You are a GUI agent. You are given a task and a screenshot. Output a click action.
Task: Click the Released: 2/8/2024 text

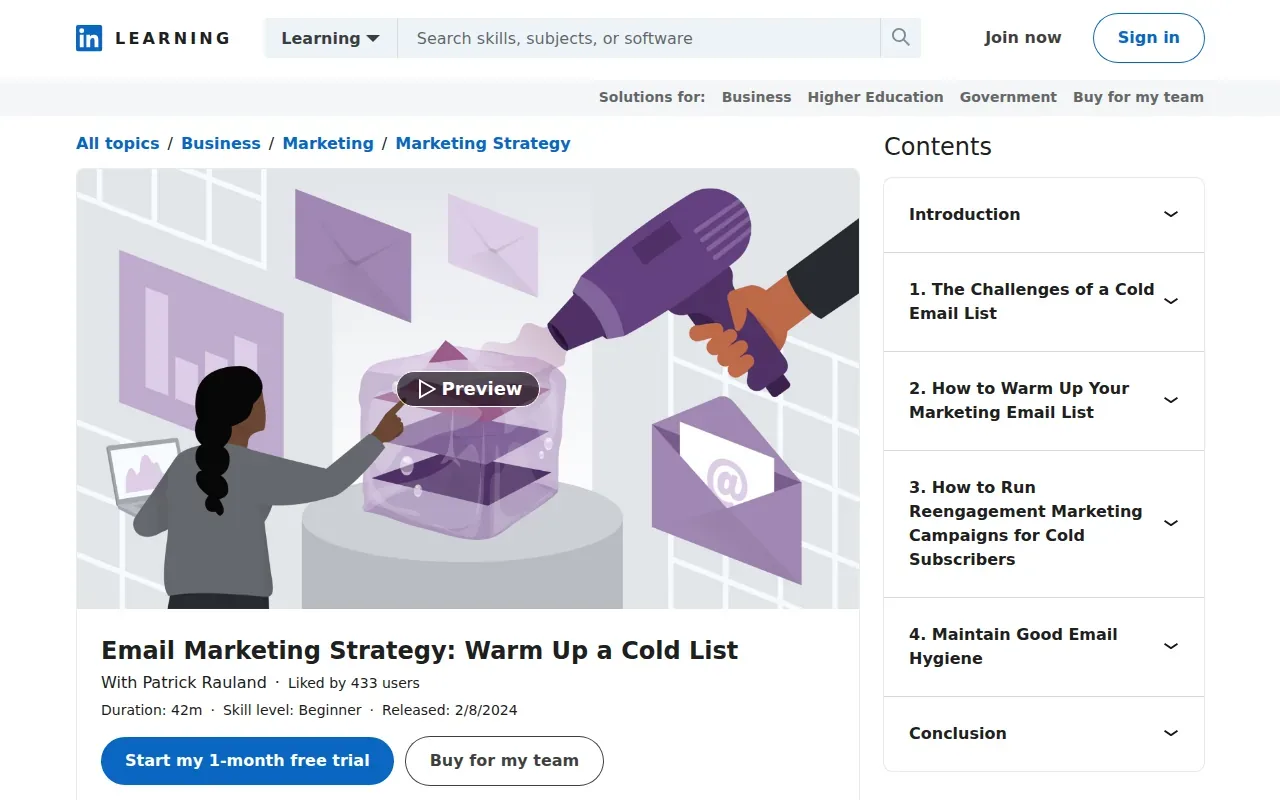(449, 710)
